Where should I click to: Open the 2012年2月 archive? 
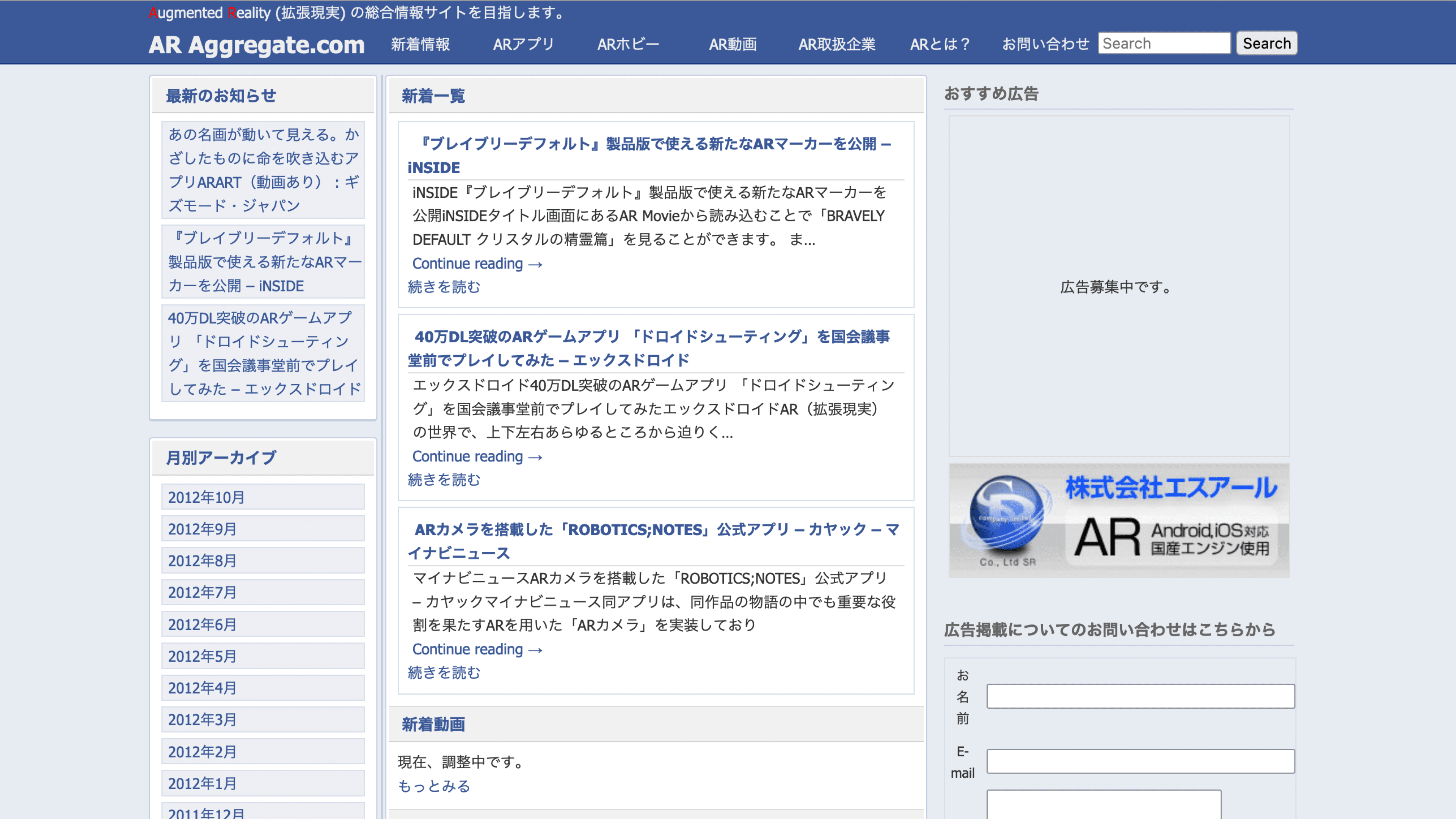coord(263,751)
